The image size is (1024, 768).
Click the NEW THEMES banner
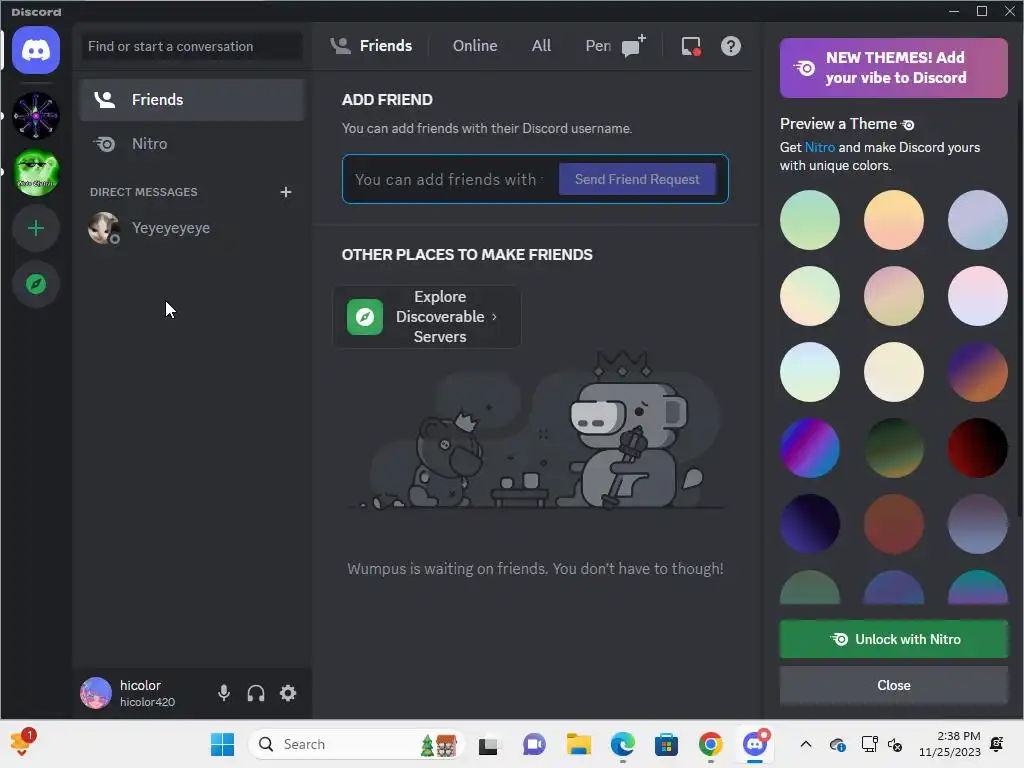click(893, 68)
